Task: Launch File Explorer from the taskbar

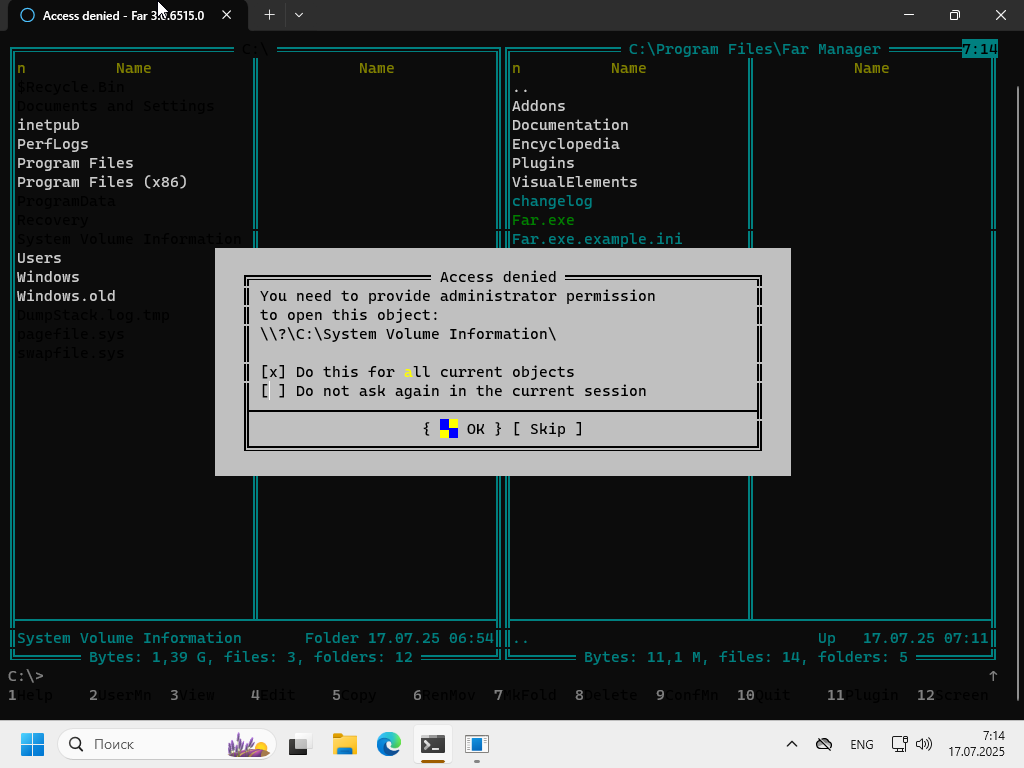Action: [x=345, y=744]
